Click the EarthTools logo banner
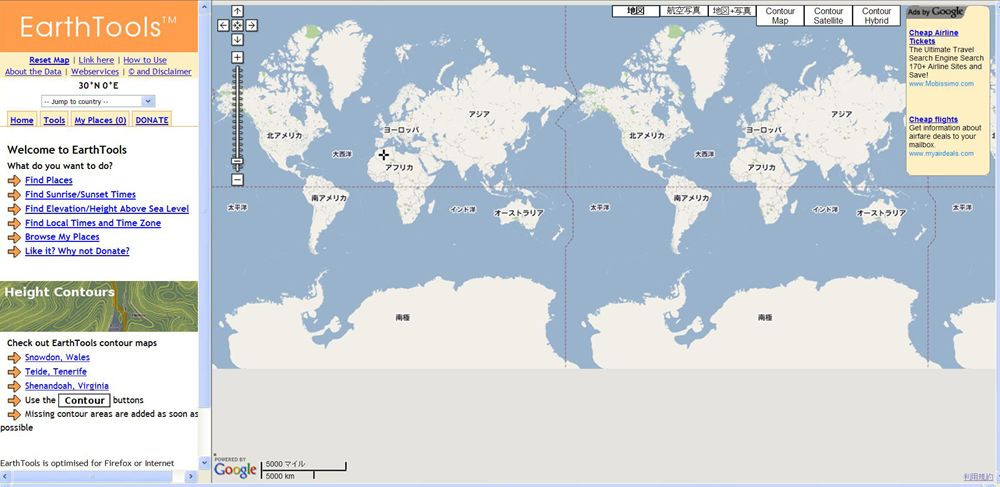The width and height of the screenshot is (1000, 487). pyautogui.click(x=99, y=26)
